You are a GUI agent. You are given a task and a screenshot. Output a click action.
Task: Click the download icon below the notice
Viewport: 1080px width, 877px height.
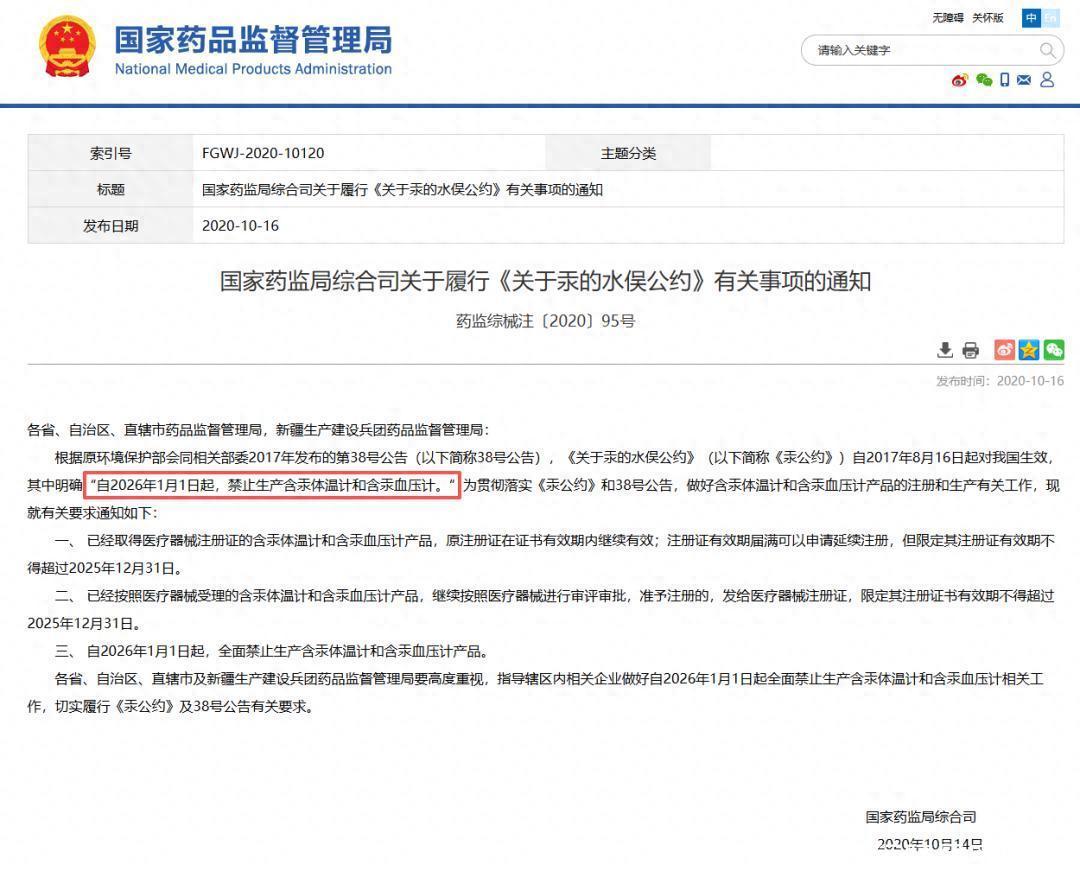pos(945,350)
